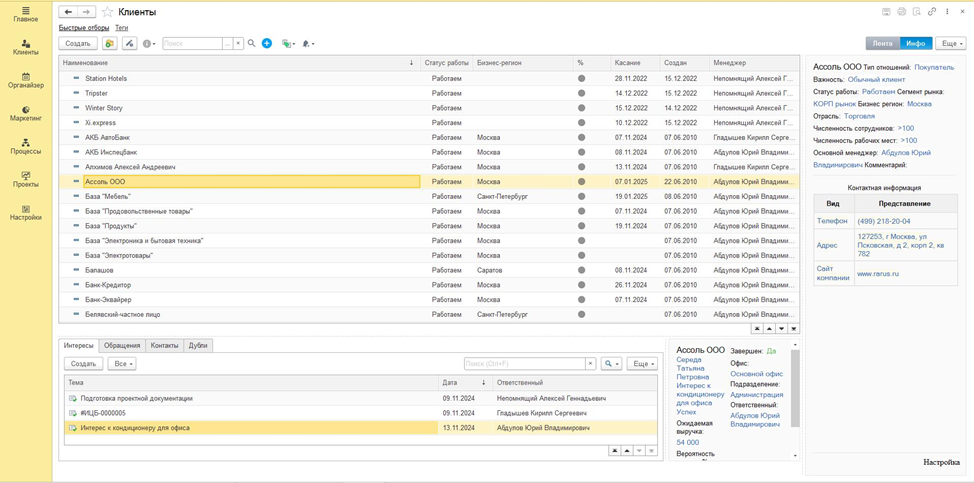This screenshot has width=974, height=483.
Task: Open the Процессы sidebar section
Action: coord(25,147)
